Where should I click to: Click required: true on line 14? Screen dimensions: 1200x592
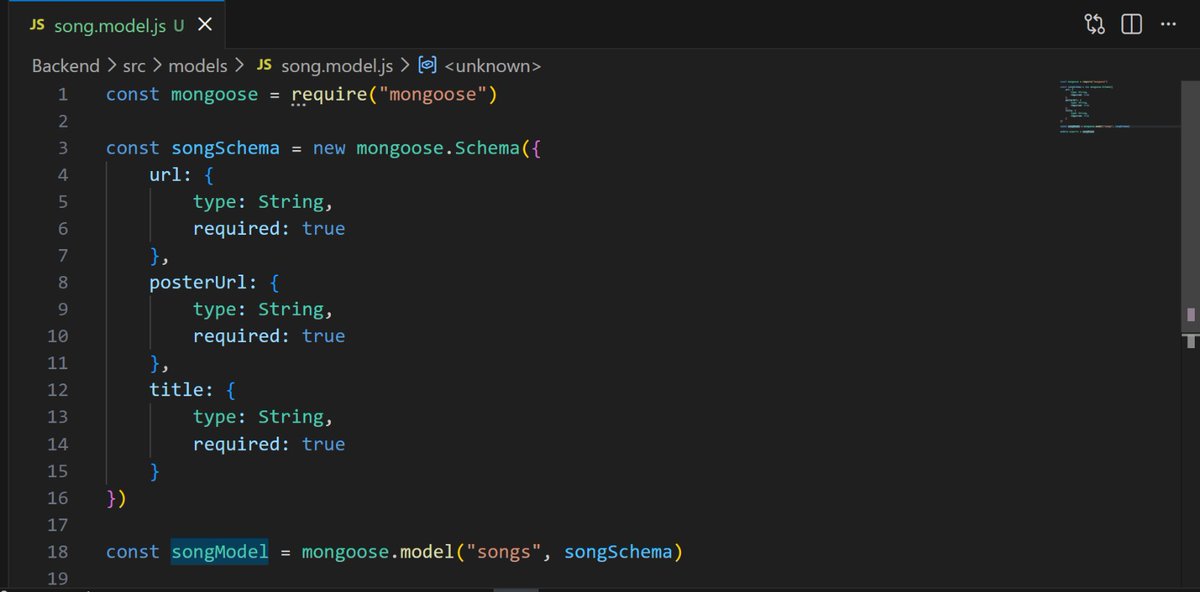point(269,444)
